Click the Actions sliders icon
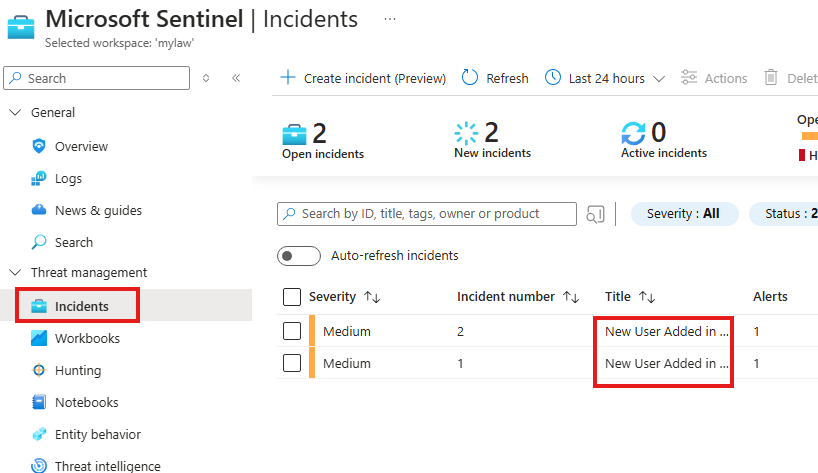 (x=689, y=78)
